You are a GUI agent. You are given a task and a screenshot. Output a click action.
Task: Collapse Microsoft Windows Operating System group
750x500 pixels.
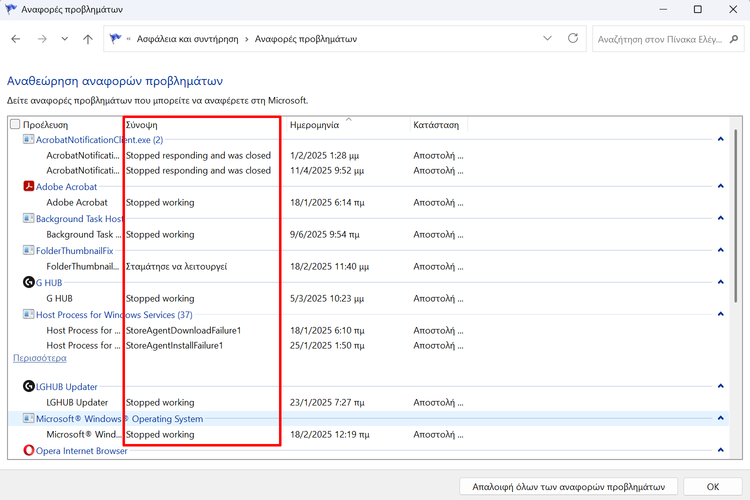[720, 418]
